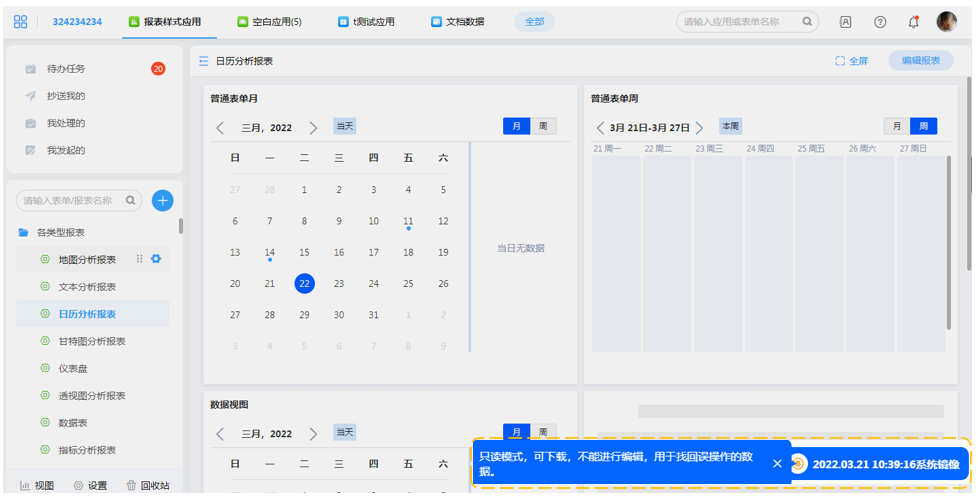Screen dimensions: 978x499
Task: Open gear settings for 地图分析报表
Action: pyautogui.click(x=155, y=259)
